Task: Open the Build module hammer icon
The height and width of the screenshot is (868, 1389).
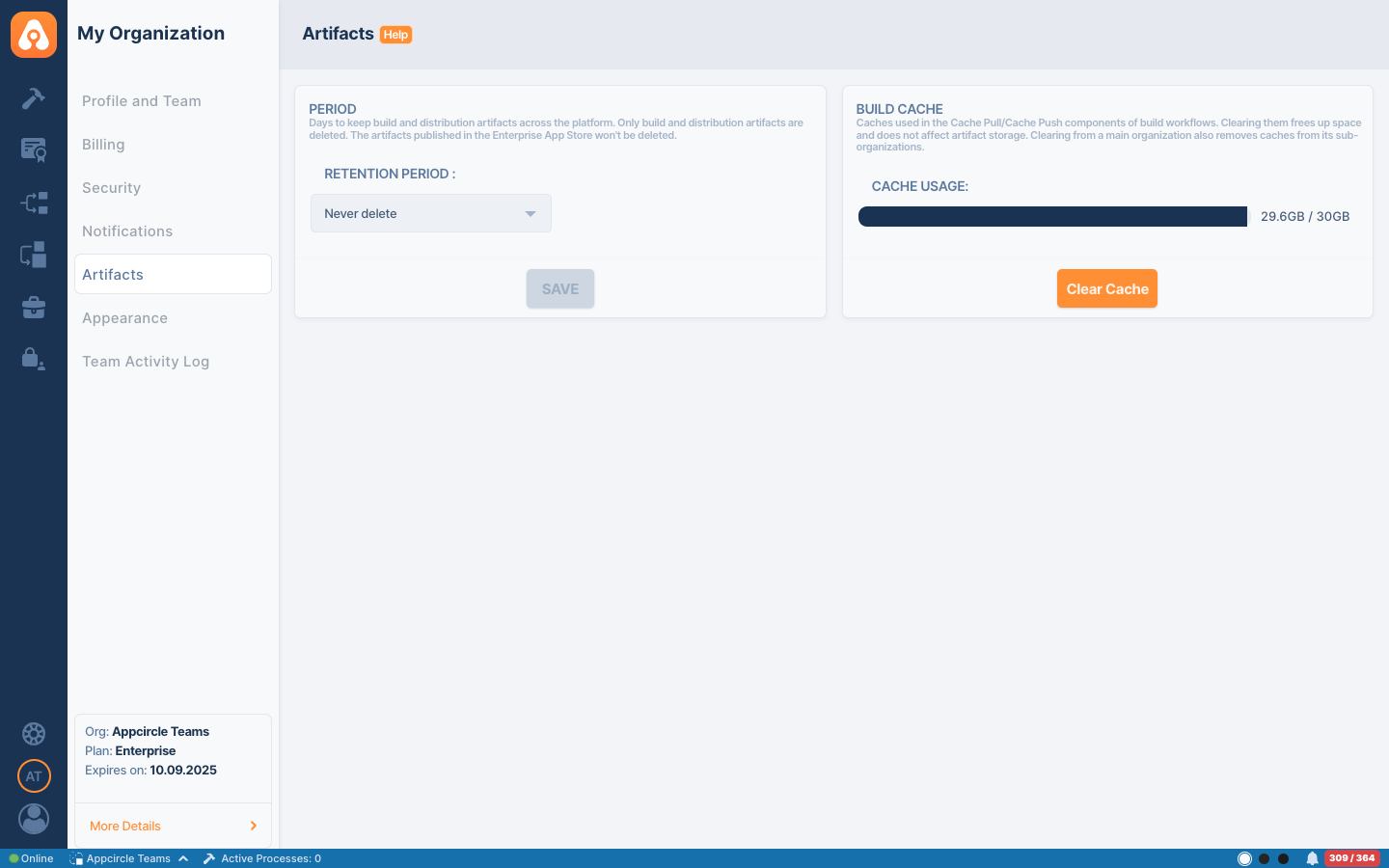Action: point(34,98)
